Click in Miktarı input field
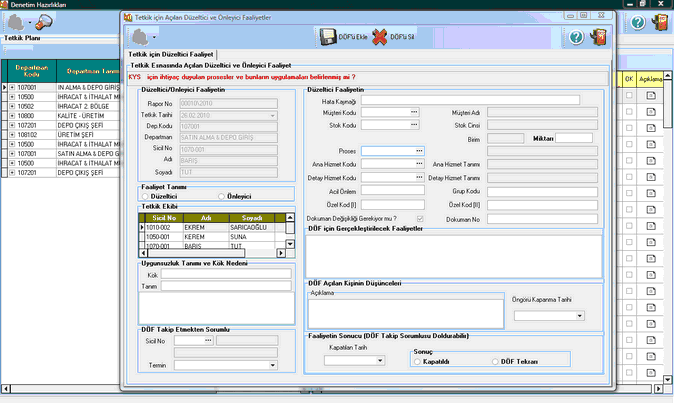674x403 pixels. click(x=574, y=138)
